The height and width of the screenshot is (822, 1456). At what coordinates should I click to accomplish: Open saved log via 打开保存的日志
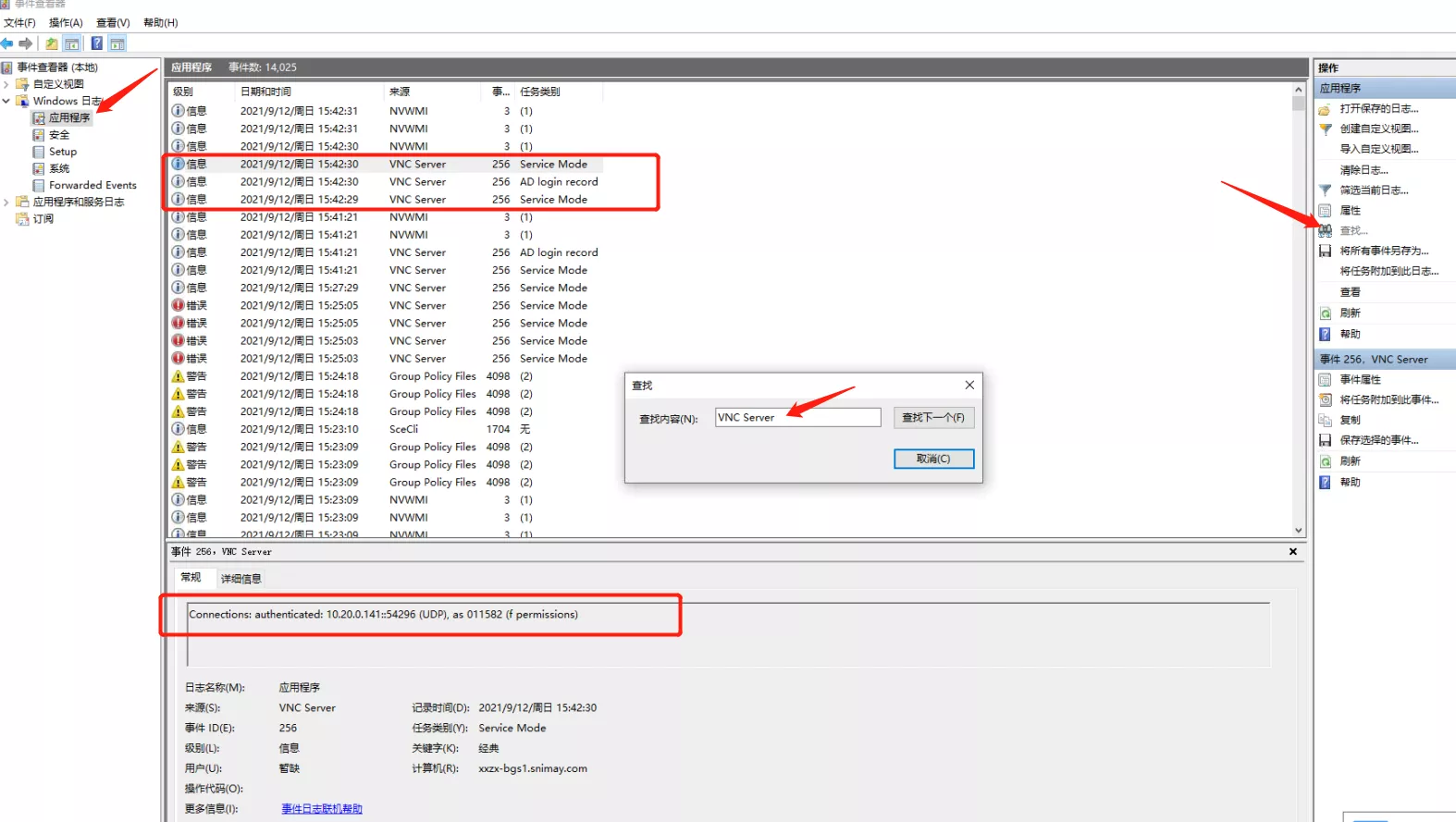coord(1378,109)
